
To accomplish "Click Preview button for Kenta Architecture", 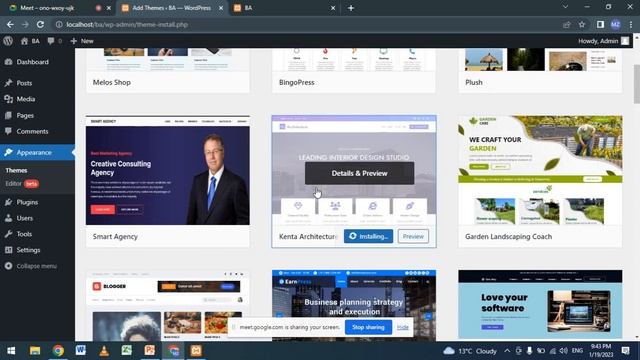I will 413,236.
